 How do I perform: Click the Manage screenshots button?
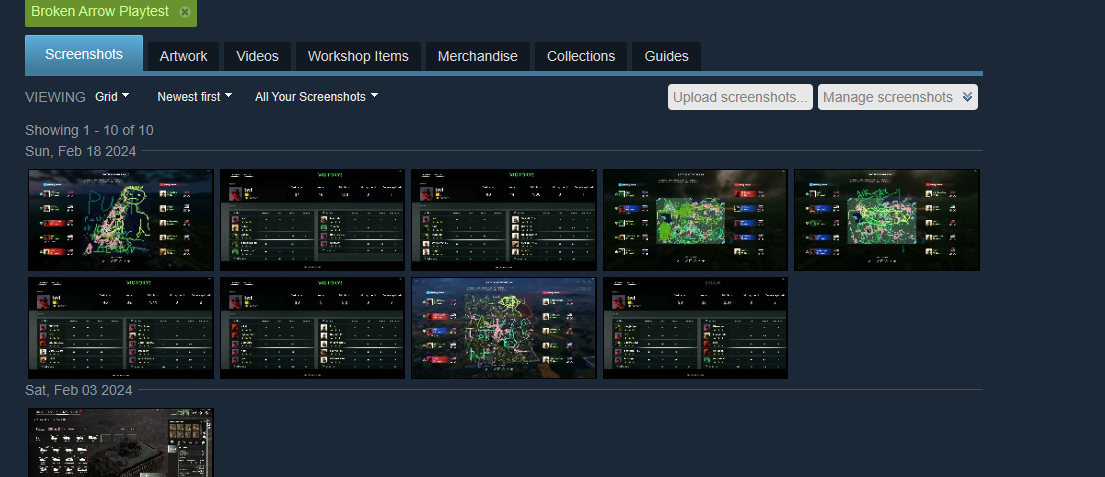coord(898,97)
